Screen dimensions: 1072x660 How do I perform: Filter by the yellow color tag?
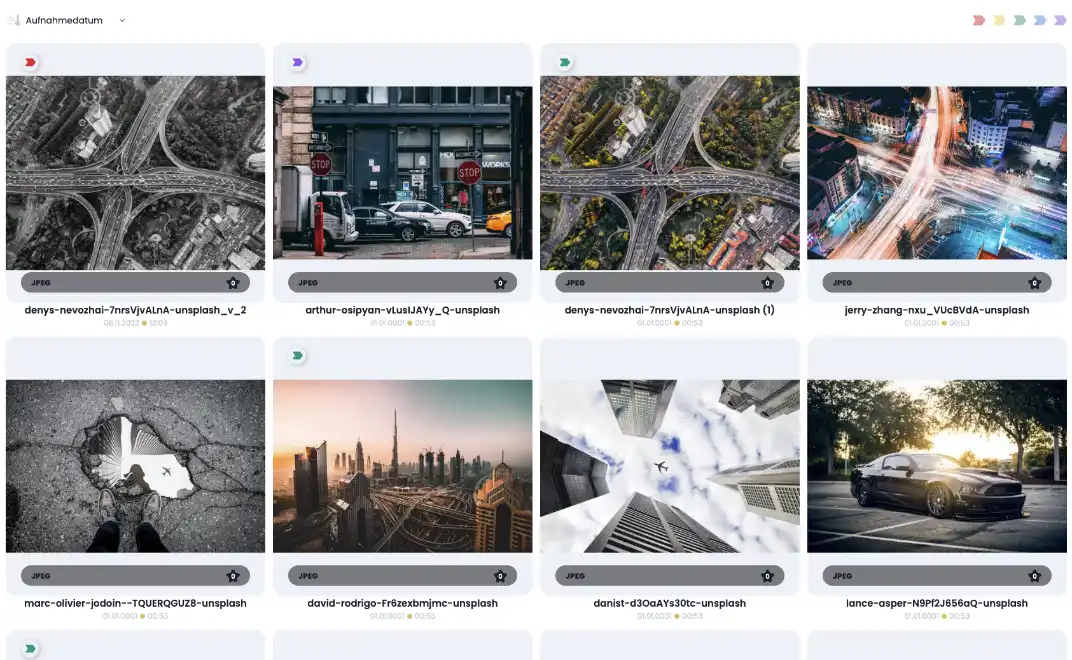click(x=999, y=20)
